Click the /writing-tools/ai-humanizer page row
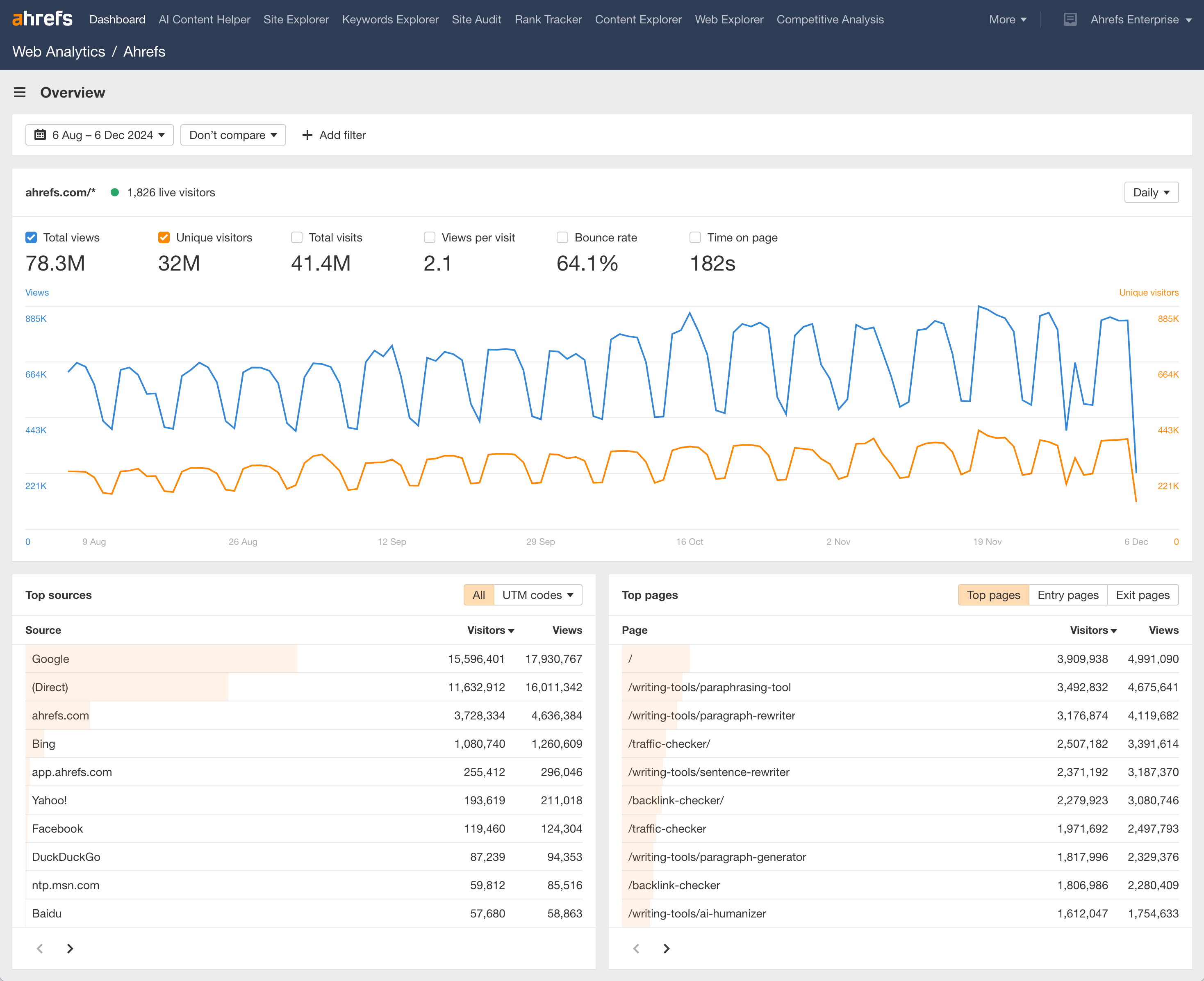This screenshot has height=981, width=1204. pos(900,913)
